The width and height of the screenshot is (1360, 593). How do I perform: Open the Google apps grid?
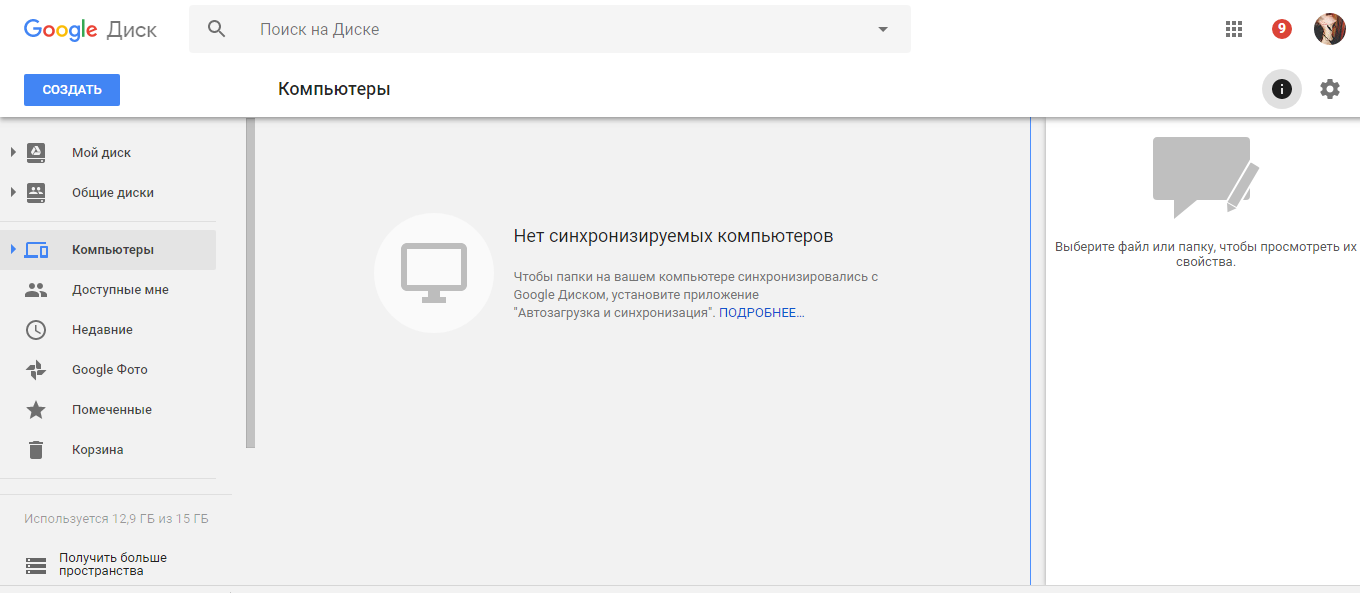[x=1233, y=29]
